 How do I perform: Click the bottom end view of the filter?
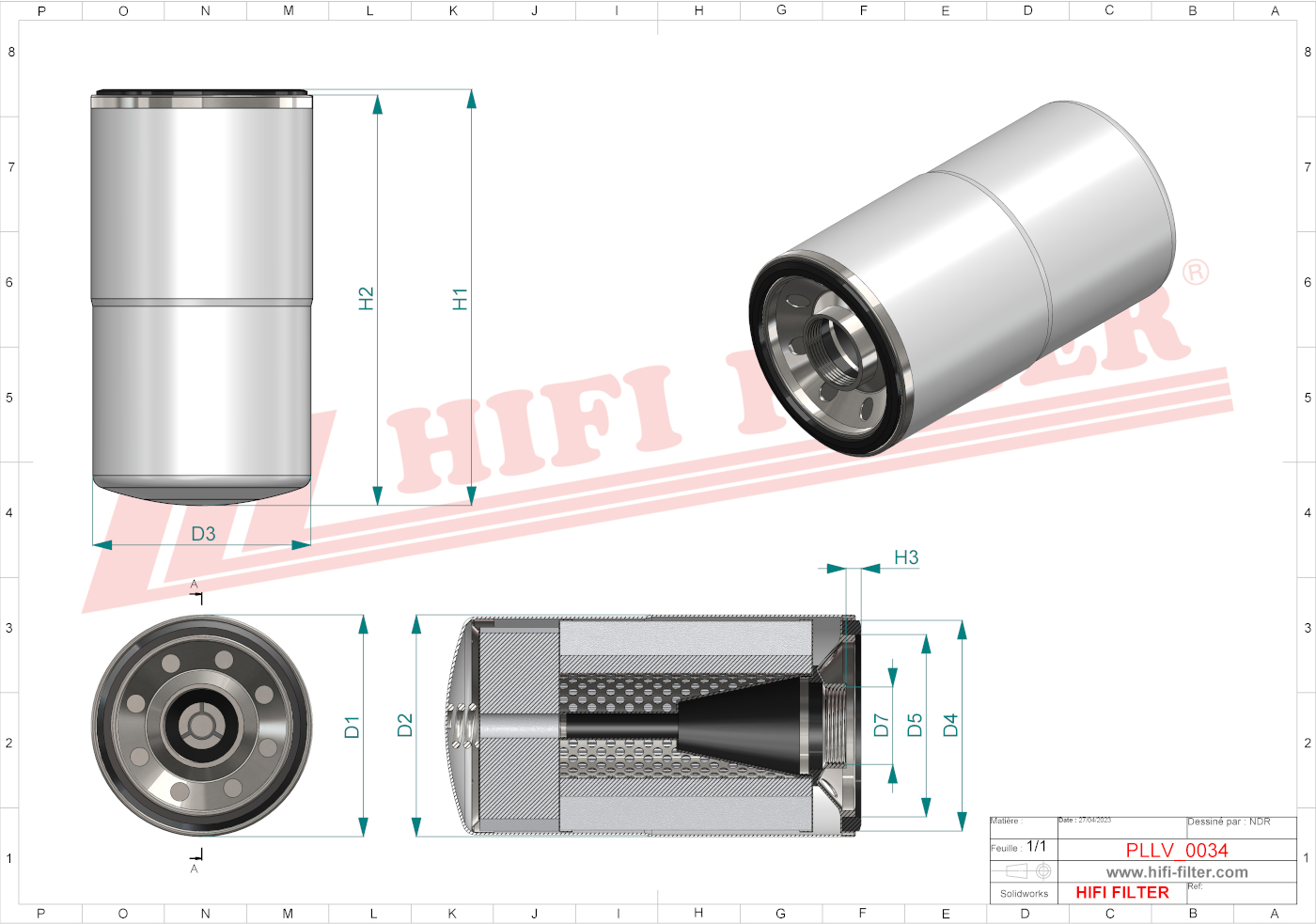point(202,726)
